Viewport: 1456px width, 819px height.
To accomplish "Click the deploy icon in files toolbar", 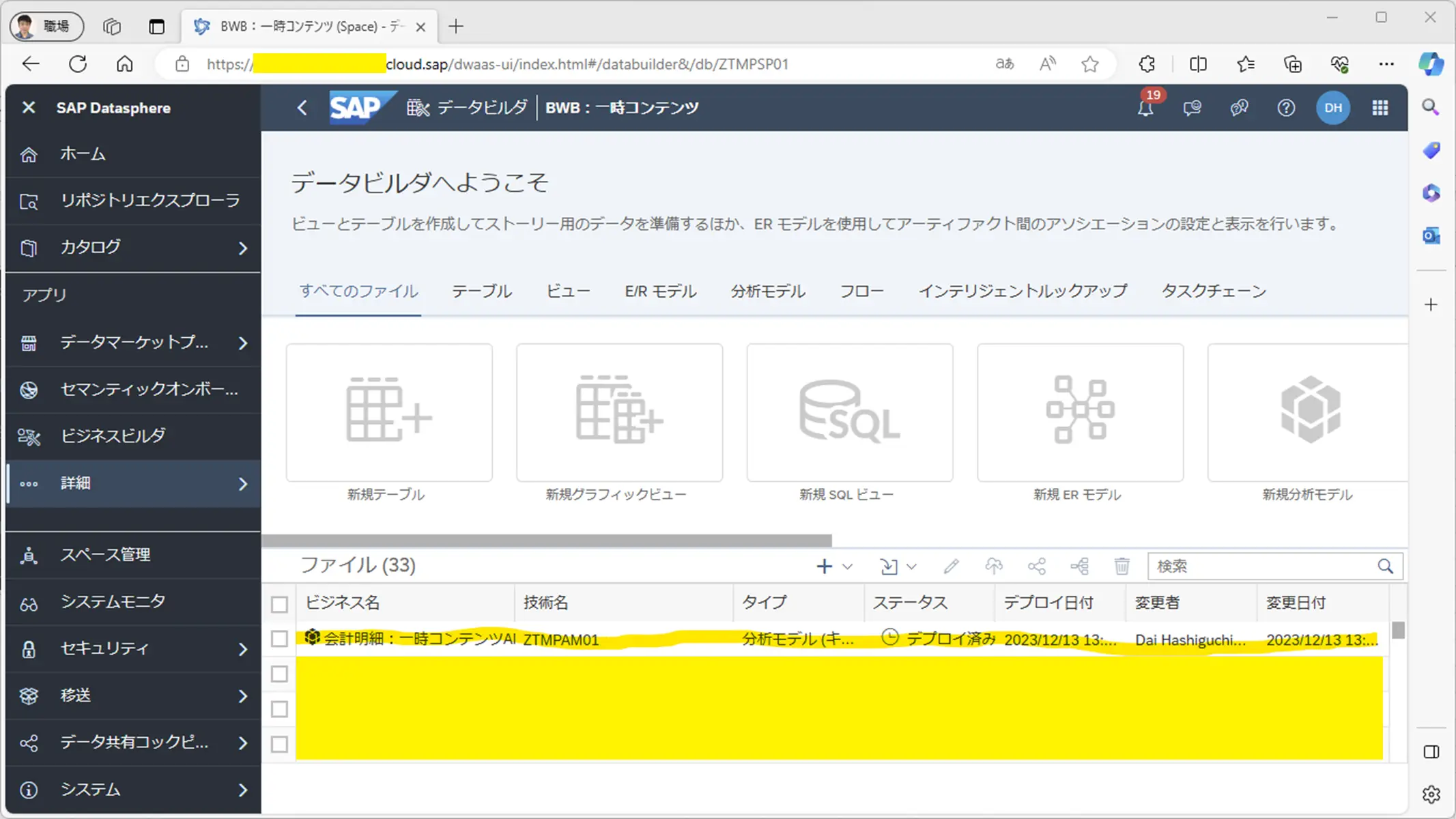I will coord(994,566).
